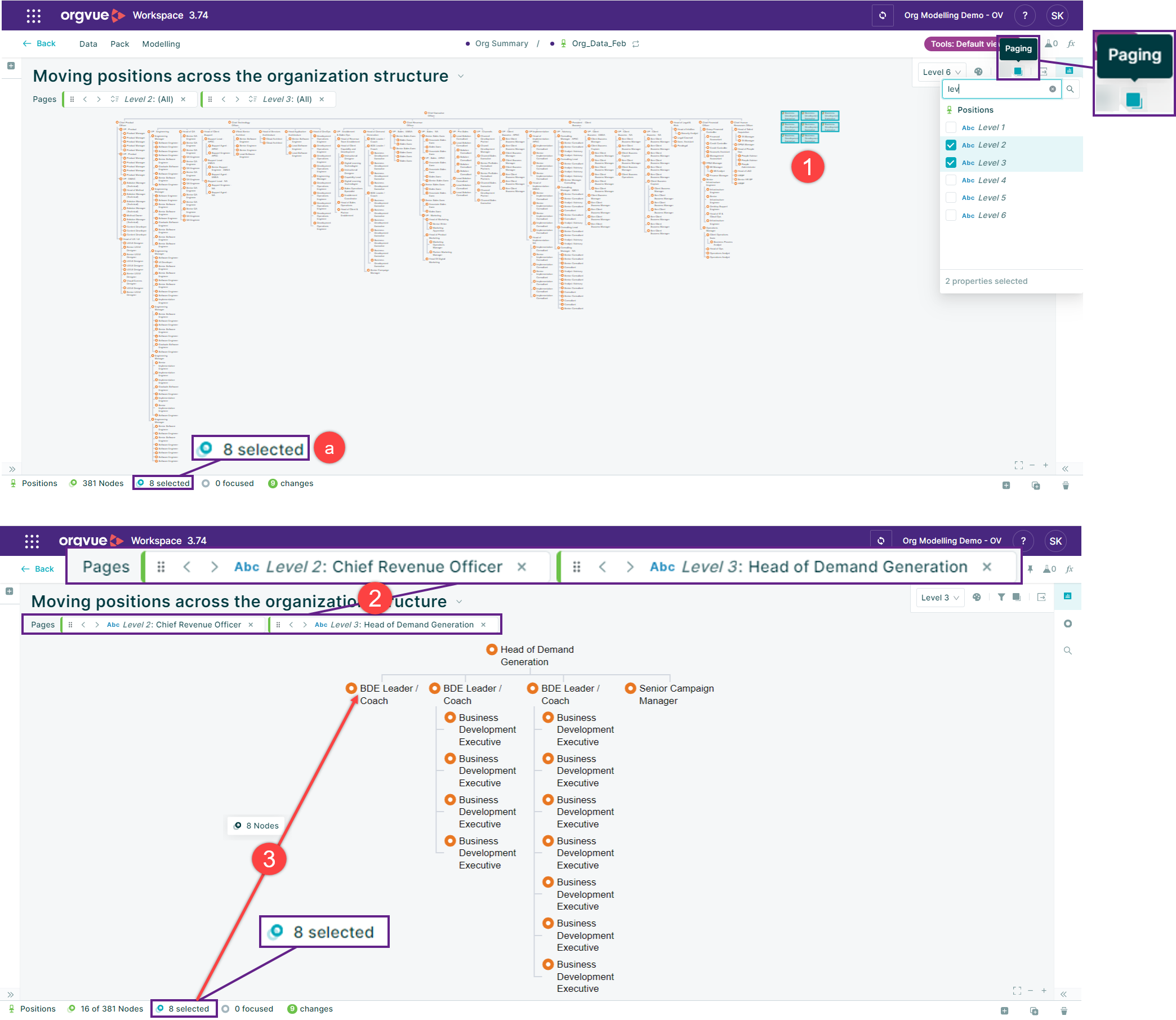
Task: Open the SK user avatar in upper header
Action: tap(1057, 15)
